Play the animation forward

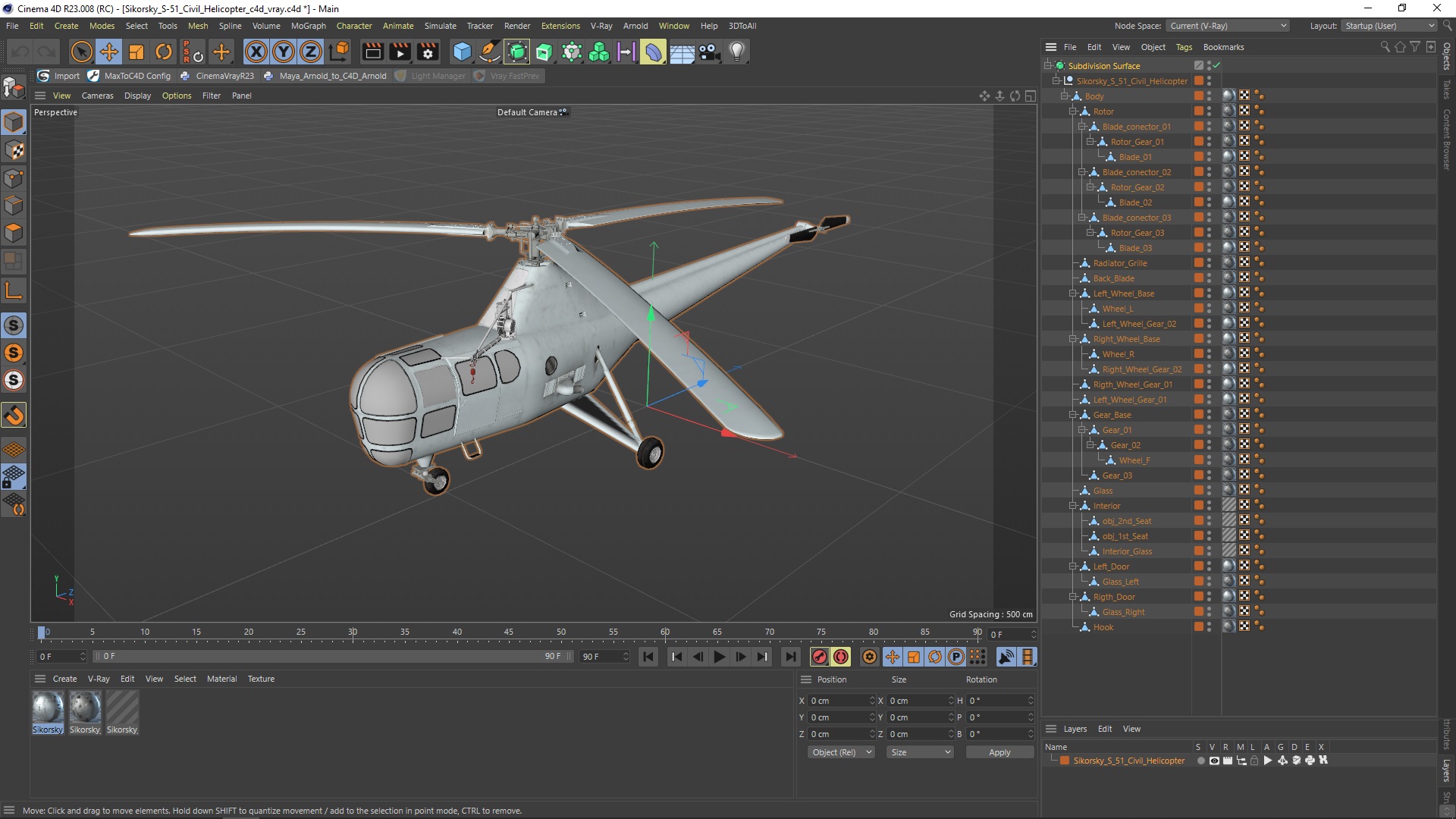[720, 657]
